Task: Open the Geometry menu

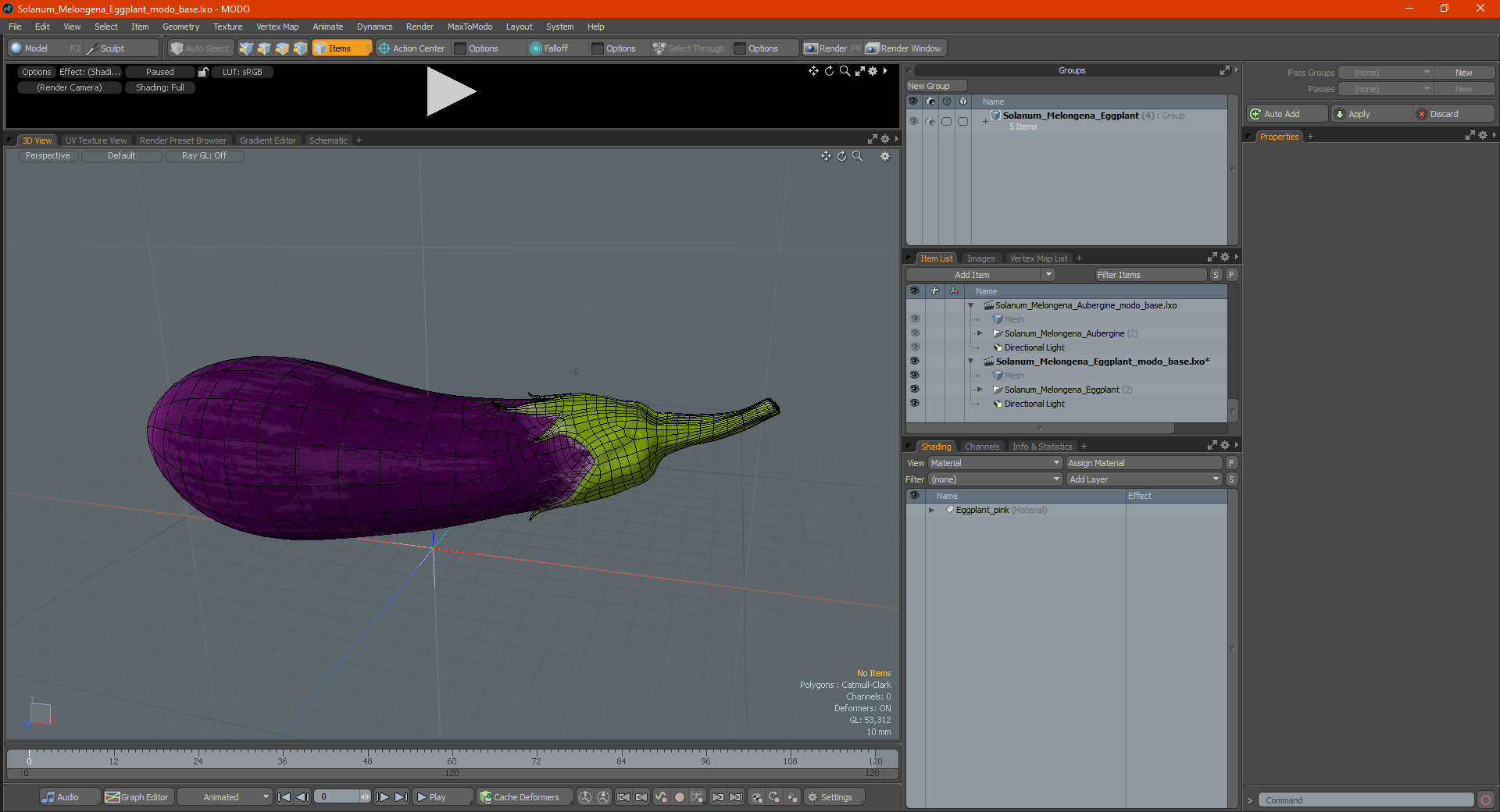Action: click(180, 27)
